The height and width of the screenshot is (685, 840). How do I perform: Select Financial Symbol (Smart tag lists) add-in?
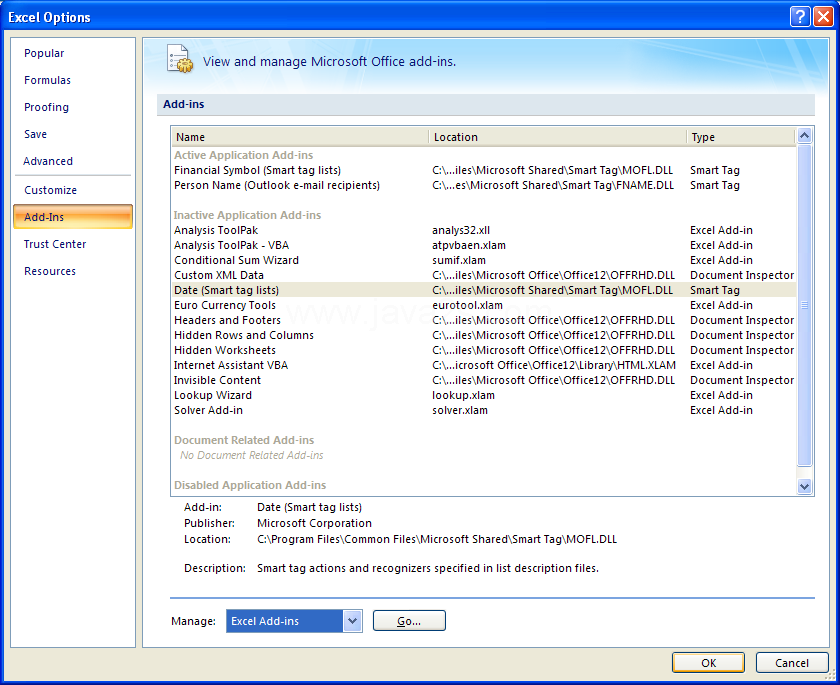484,170
